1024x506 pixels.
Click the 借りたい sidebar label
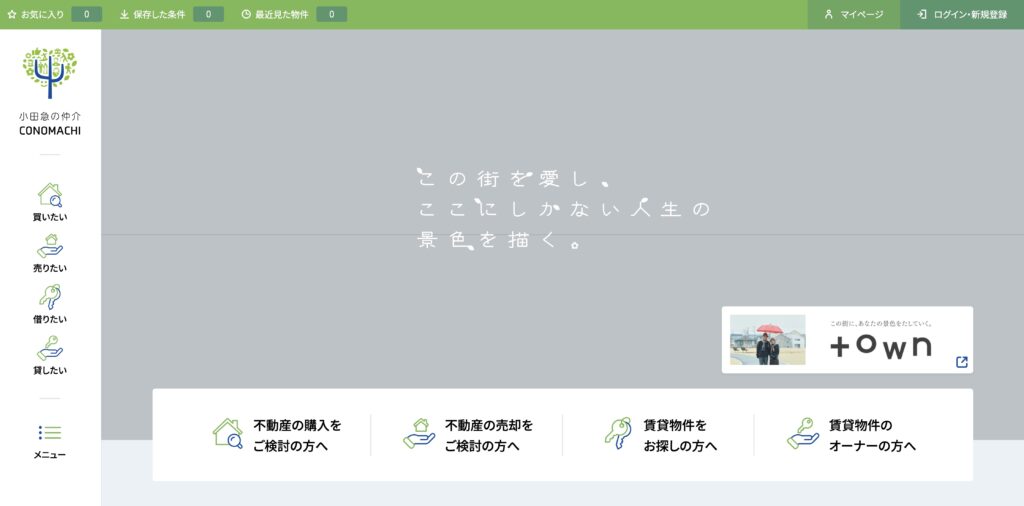click(x=50, y=319)
